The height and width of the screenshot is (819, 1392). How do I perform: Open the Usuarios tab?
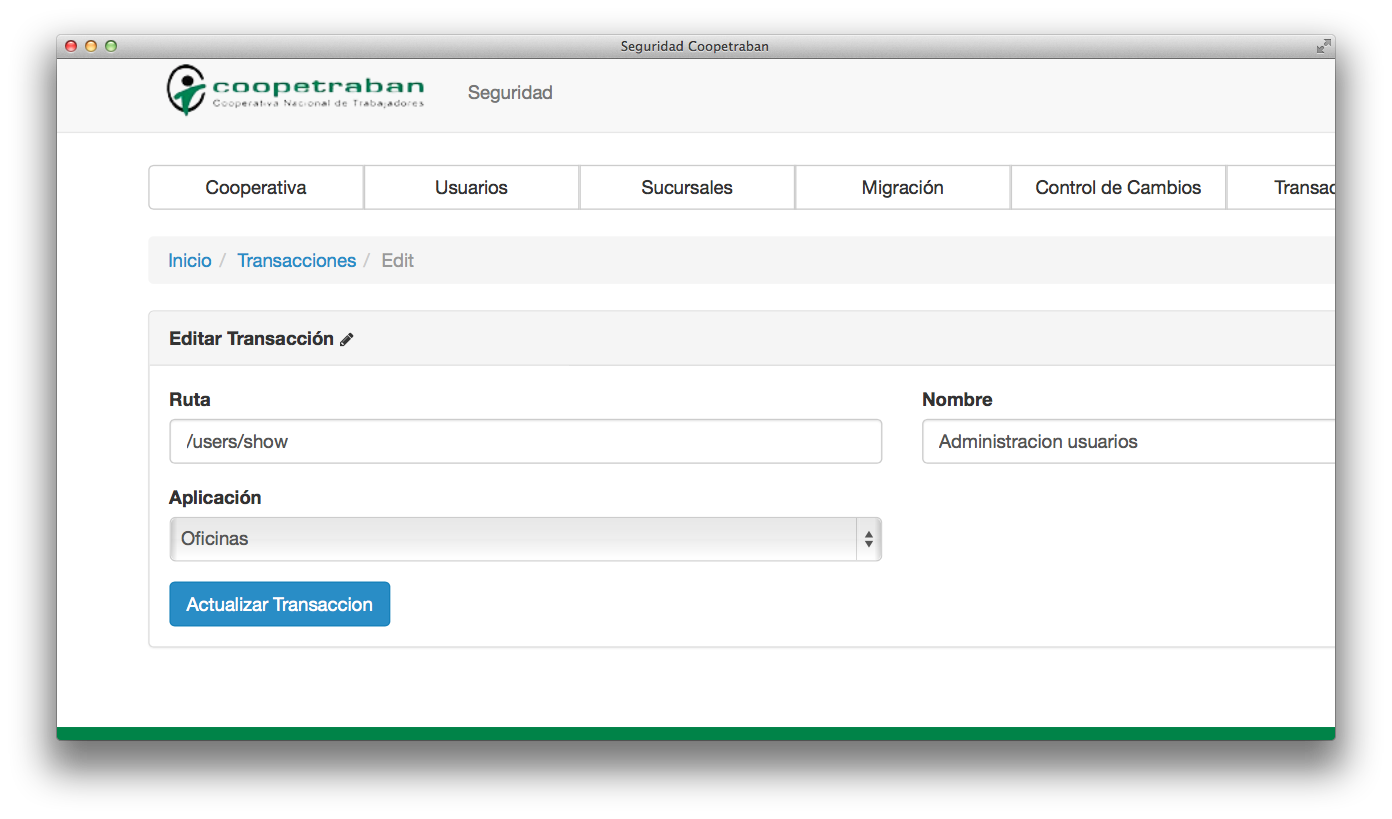pos(471,188)
